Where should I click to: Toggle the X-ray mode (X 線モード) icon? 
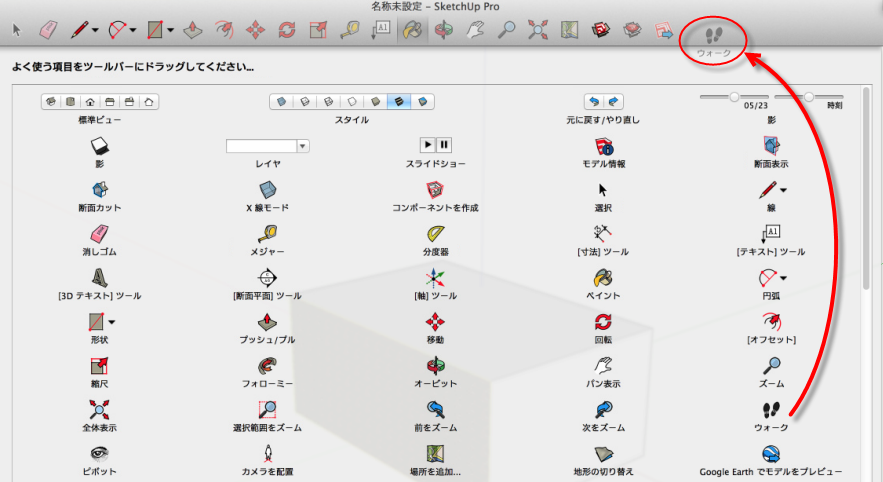pos(267,190)
